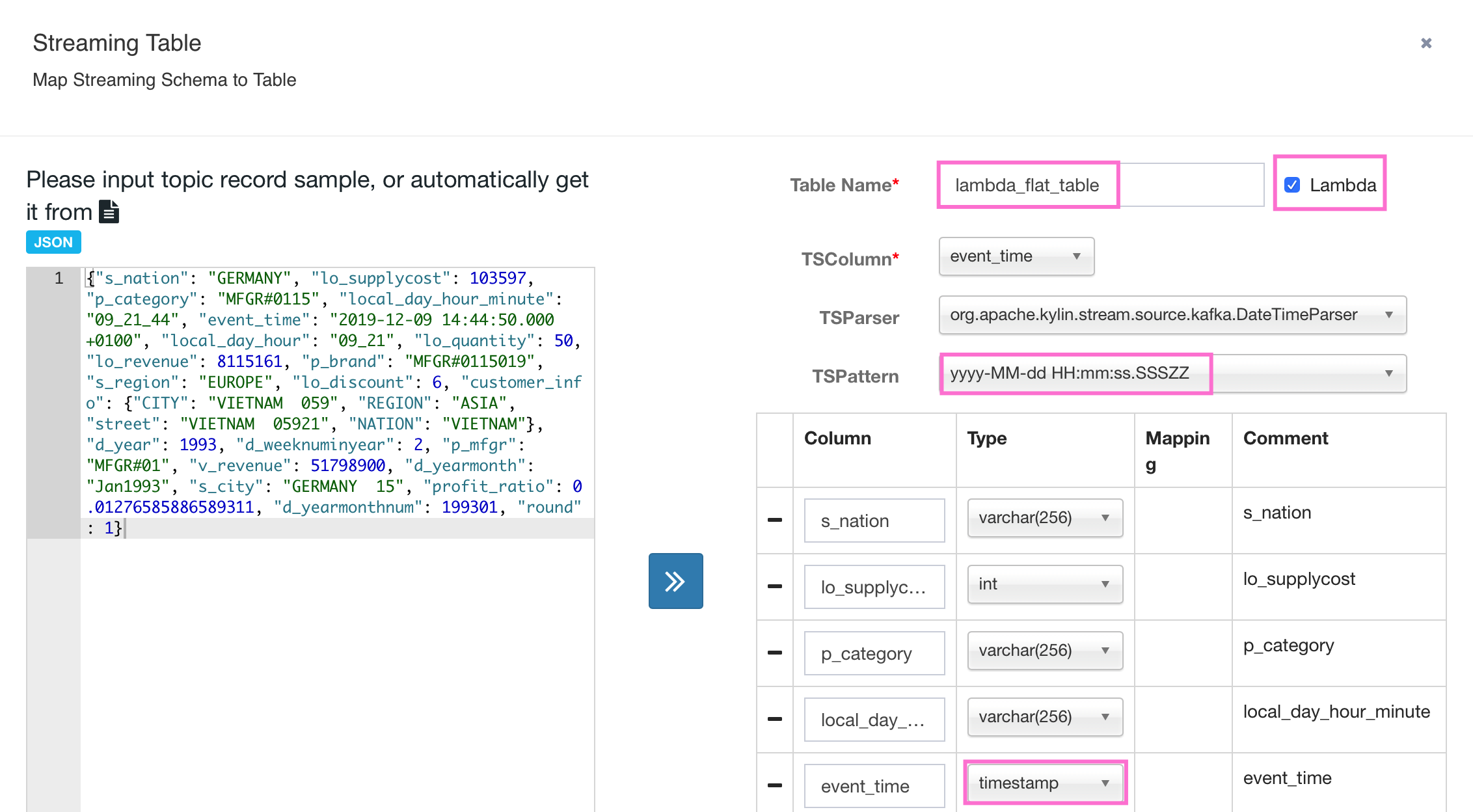Click the Table Name input field
This screenshot has height=812, width=1473.
(x=1100, y=185)
